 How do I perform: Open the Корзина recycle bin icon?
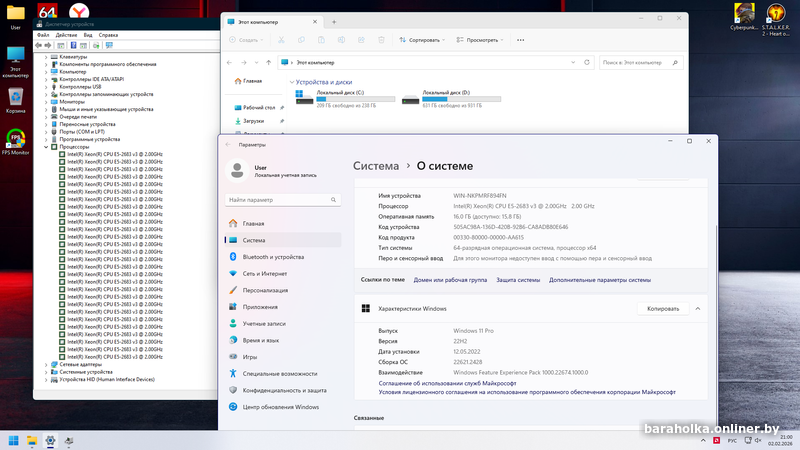tap(16, 96)
